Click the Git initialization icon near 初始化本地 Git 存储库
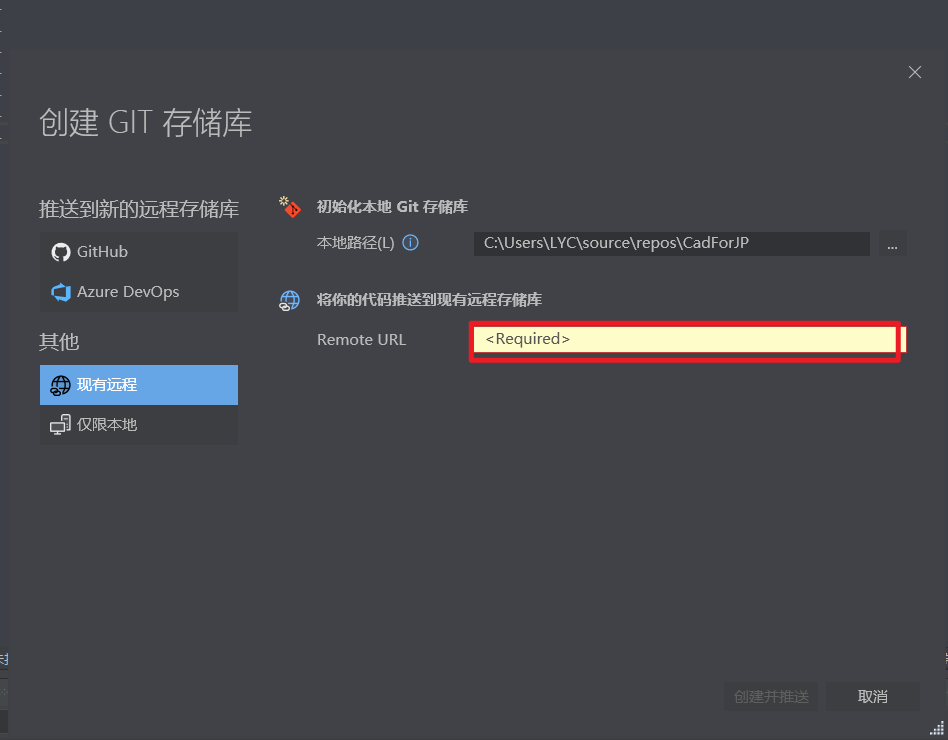 (289, 206)
